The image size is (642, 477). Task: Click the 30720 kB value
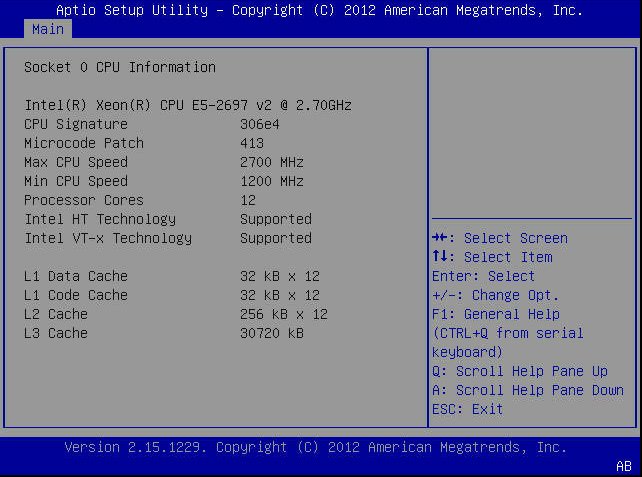[x=272, y=333]
